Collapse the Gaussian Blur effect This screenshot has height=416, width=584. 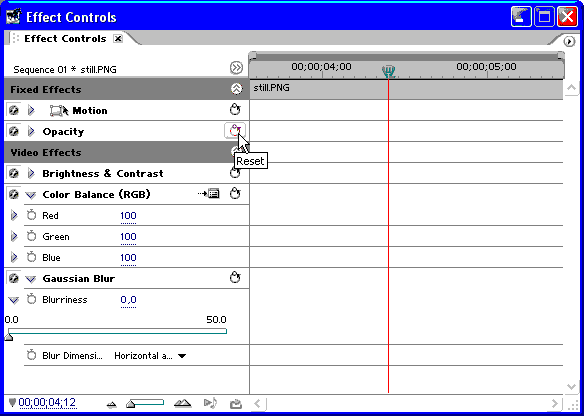pos(31,279)
